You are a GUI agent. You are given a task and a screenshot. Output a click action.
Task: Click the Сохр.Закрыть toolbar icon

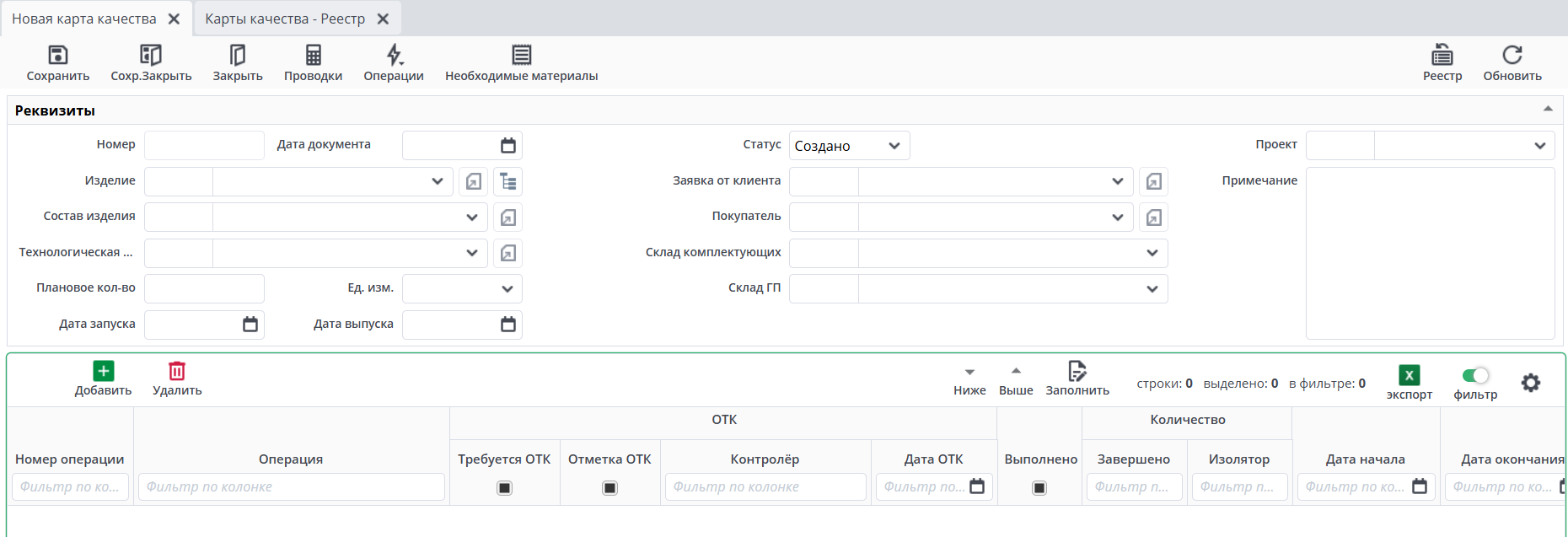[151, 56]
